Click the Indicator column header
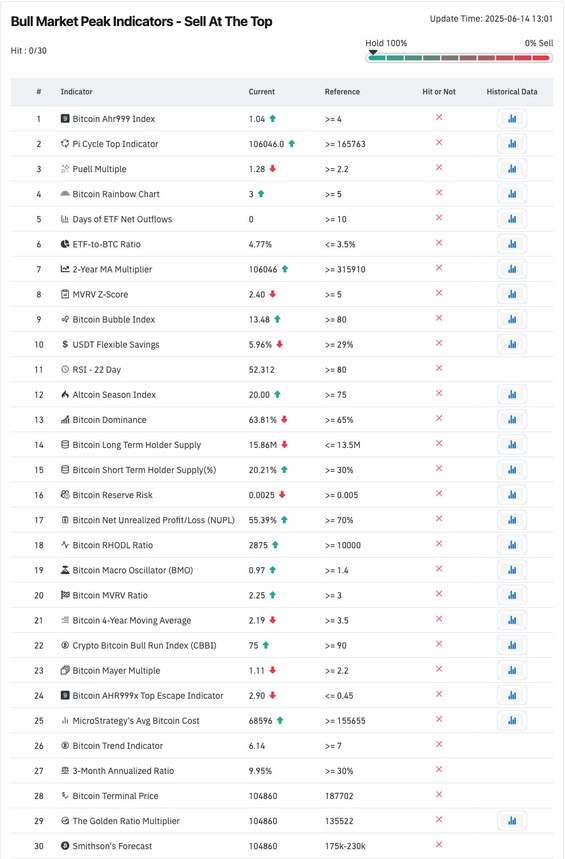Screen dimensions: 565x859 (76, 91)
